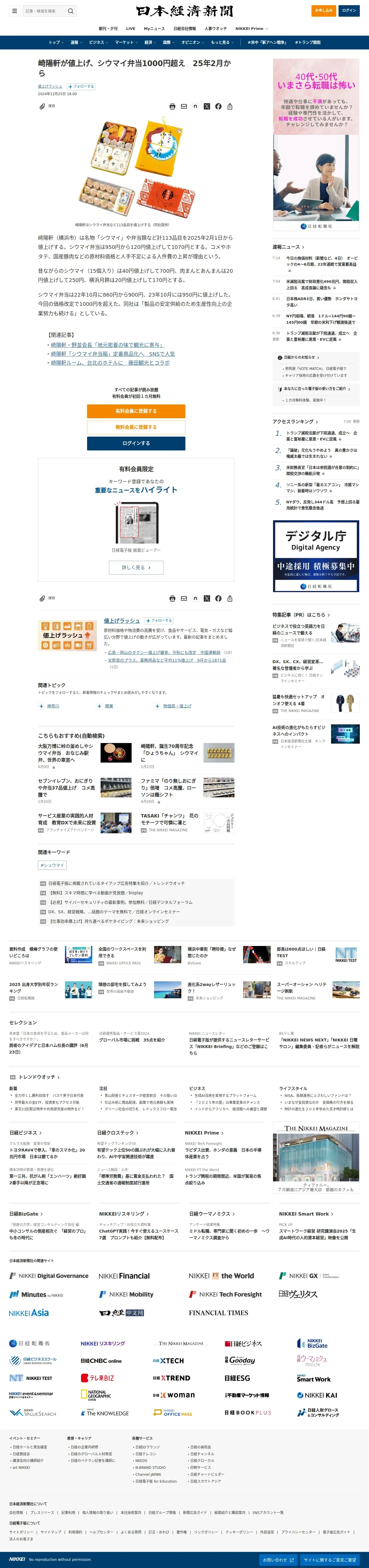Open the #トランプ関税 topic tab

[x=307, y=43]
